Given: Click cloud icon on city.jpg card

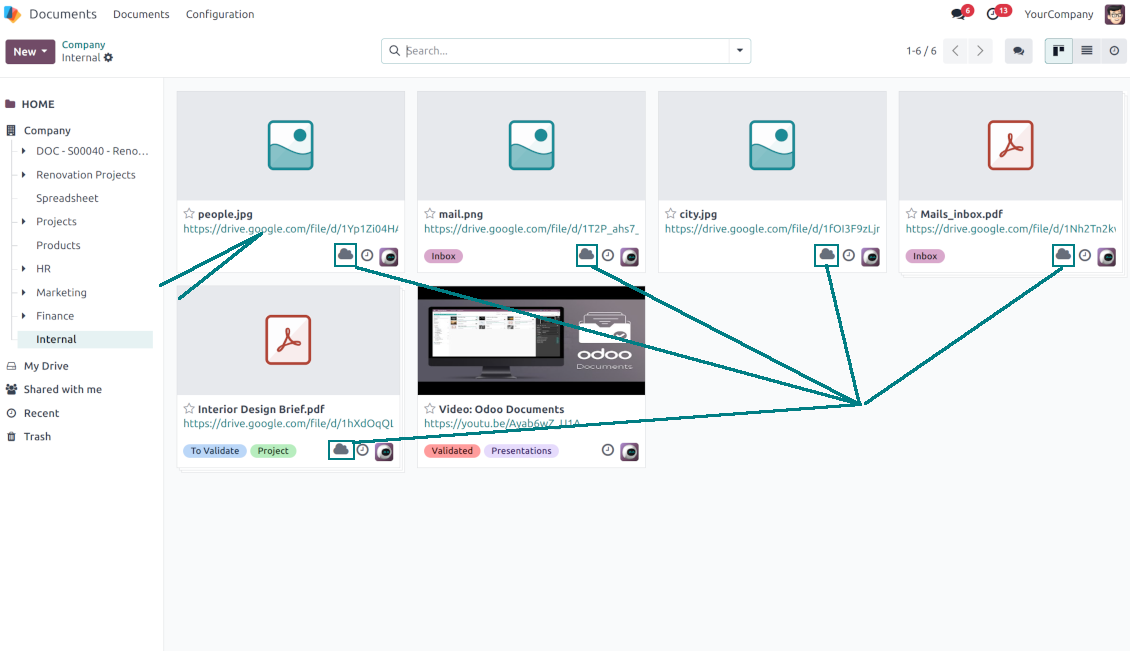Looking at the screenshot, I should click(x=827, y=254).
